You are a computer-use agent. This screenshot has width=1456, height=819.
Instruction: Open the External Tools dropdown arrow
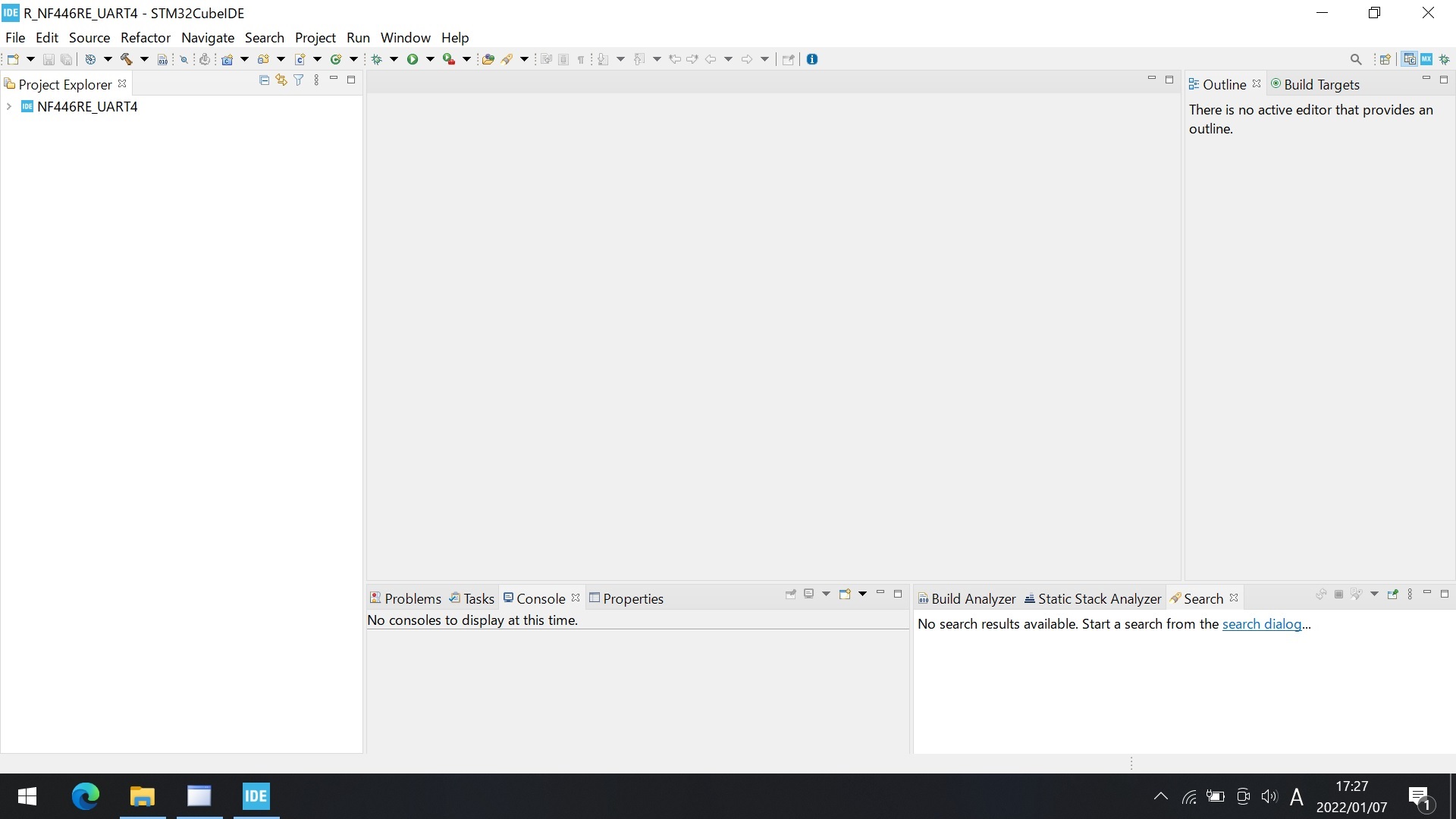466,59
